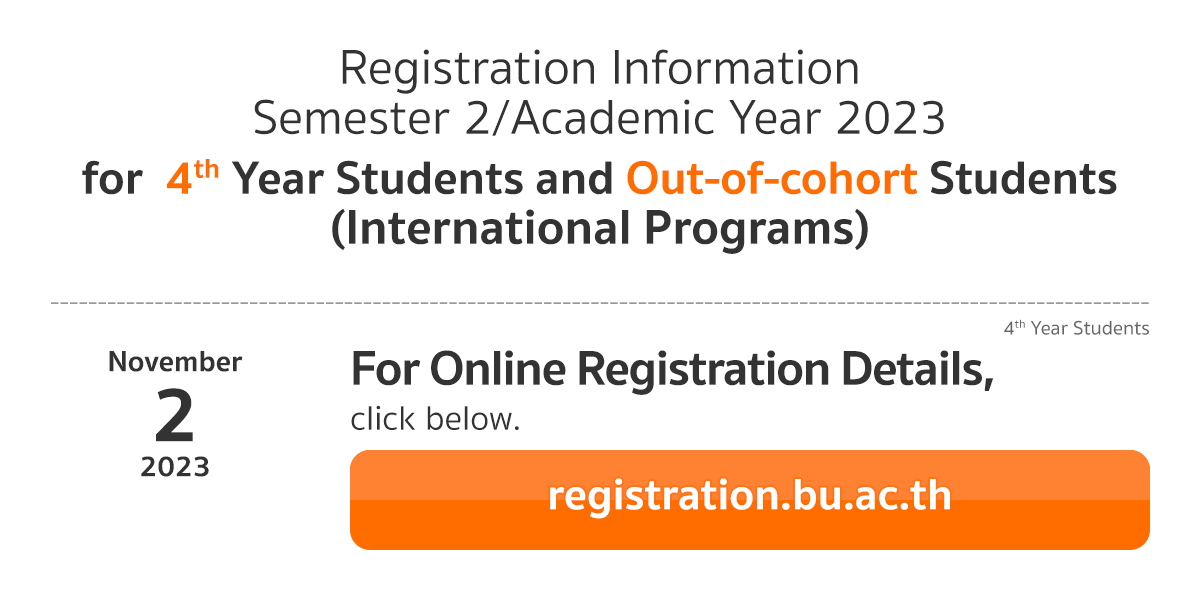The width and height of the screenshot is (1200, 600).
Task: Click the lighter top strip of the orange button
Action: [749, 475]
